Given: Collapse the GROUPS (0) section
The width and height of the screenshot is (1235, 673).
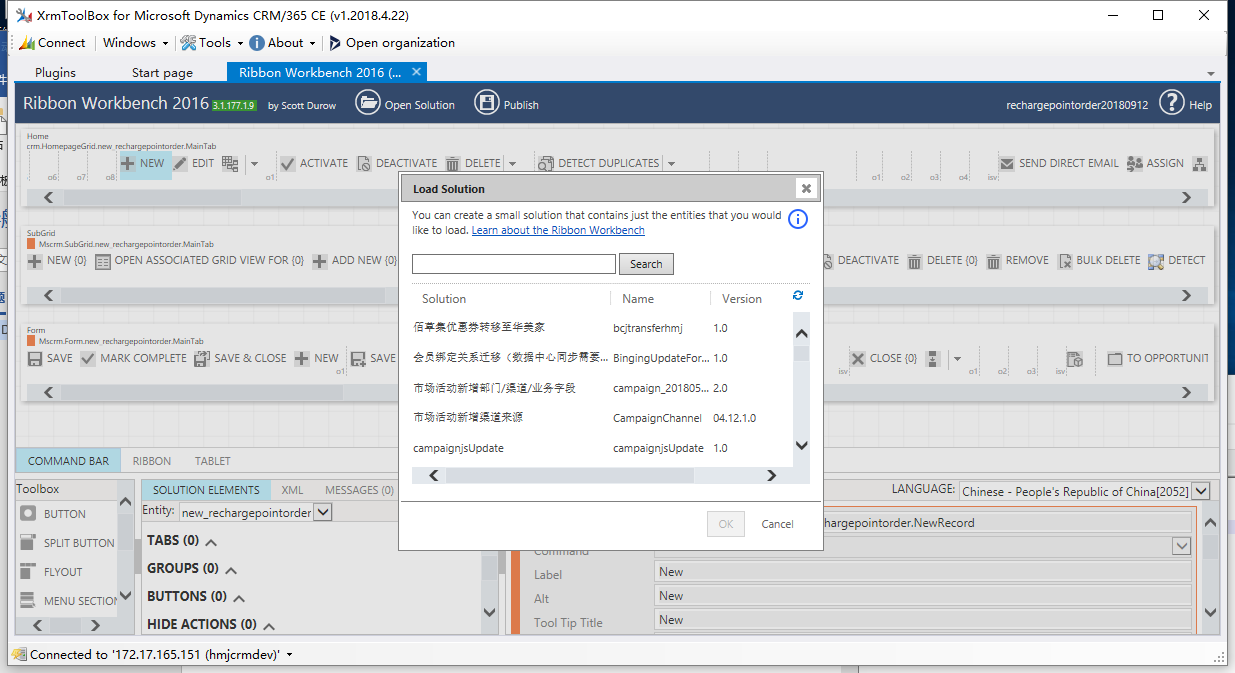Looking at the screenshot, I should tap(231, 569).
